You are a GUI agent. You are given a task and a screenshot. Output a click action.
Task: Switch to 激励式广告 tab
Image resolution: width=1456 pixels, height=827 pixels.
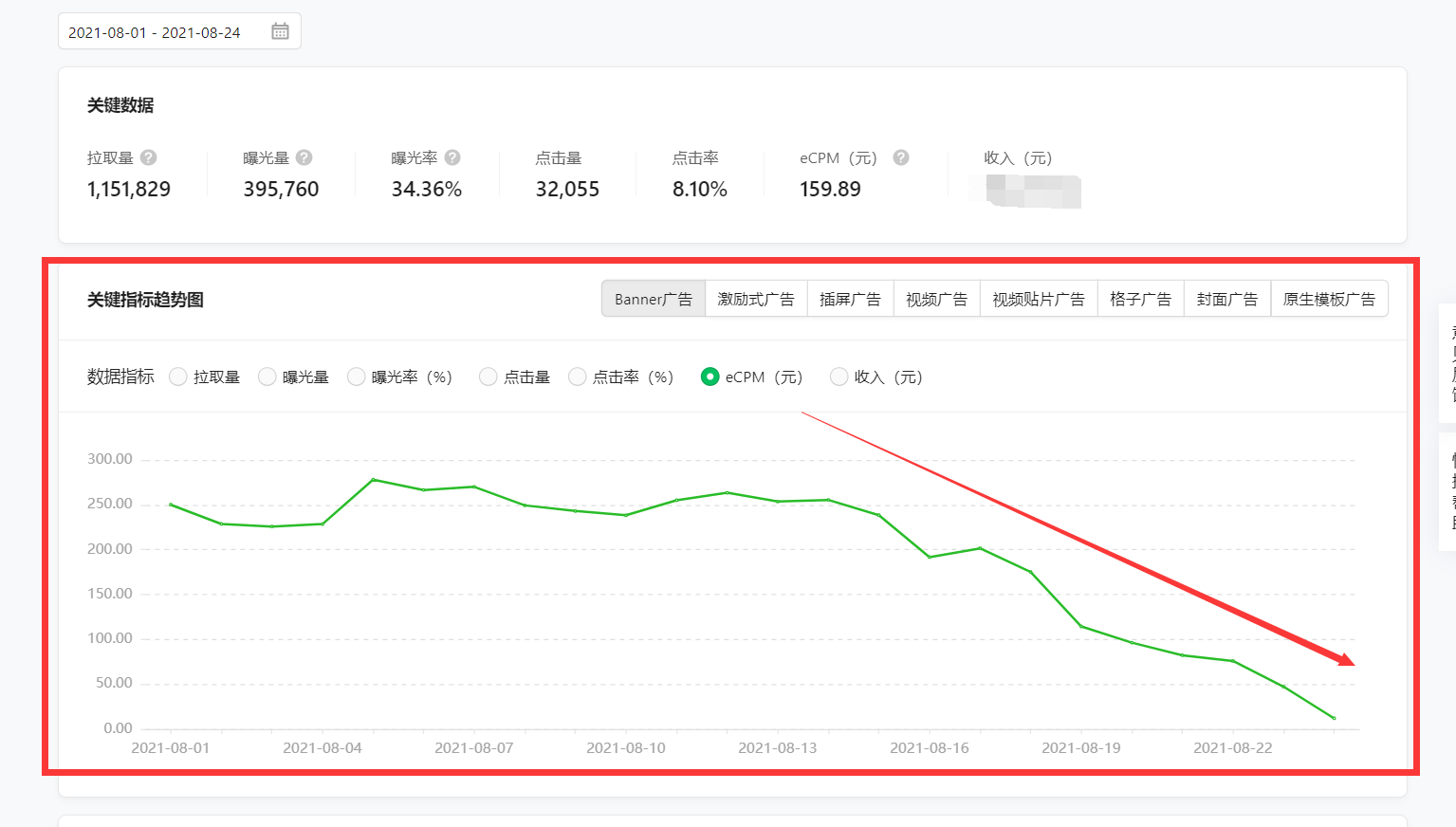click(x=756, y=299)
